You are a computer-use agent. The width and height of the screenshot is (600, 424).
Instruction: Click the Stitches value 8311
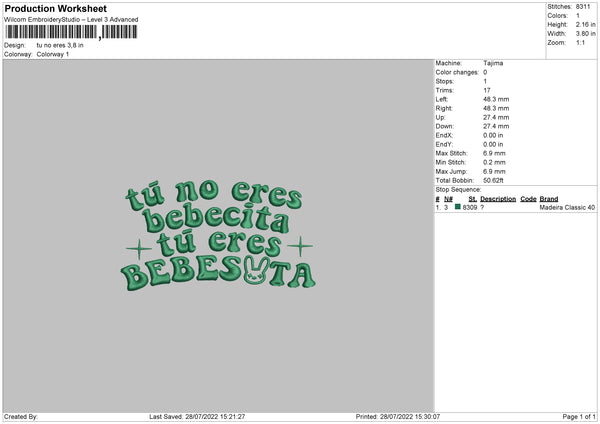(x=583, y=7)
